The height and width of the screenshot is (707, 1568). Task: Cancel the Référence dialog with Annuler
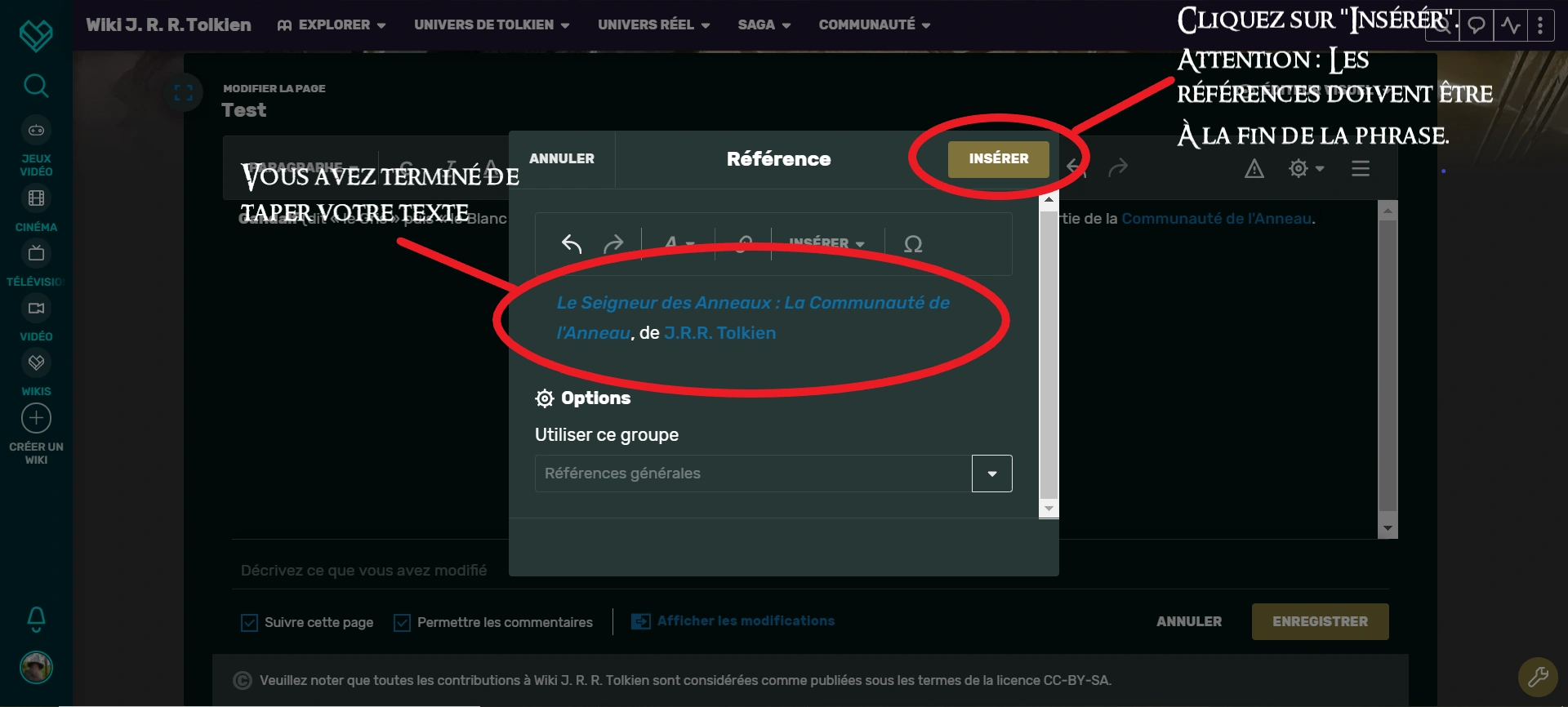(x=562, y=159)
